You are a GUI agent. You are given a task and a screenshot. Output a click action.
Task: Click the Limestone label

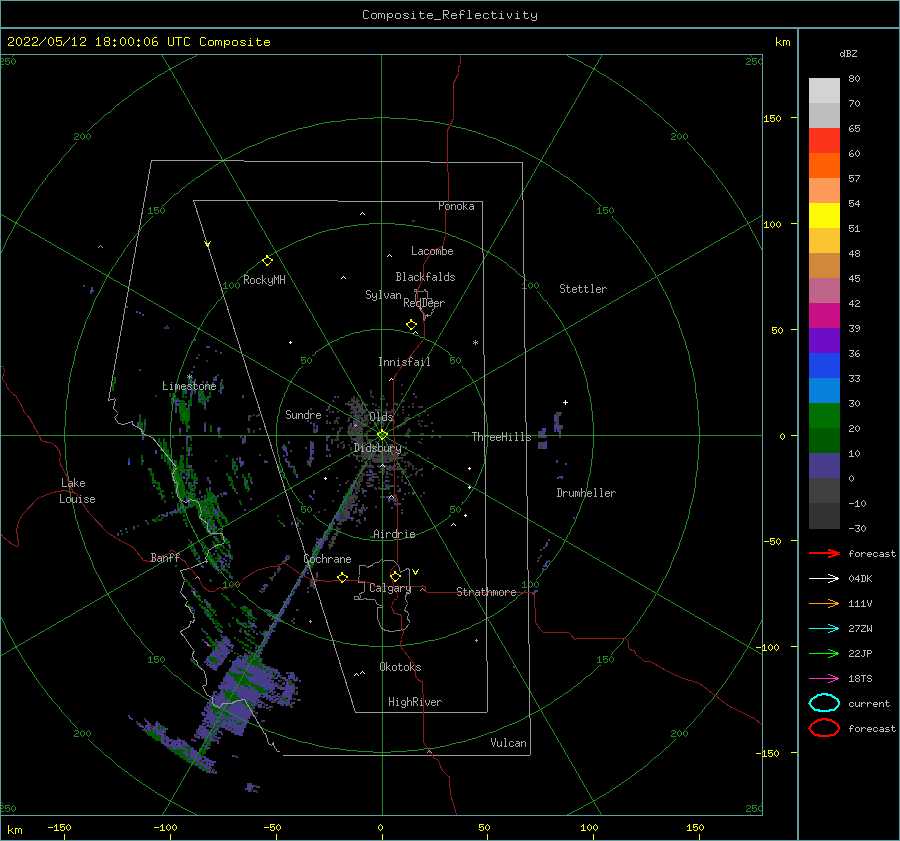pos(189,386)
